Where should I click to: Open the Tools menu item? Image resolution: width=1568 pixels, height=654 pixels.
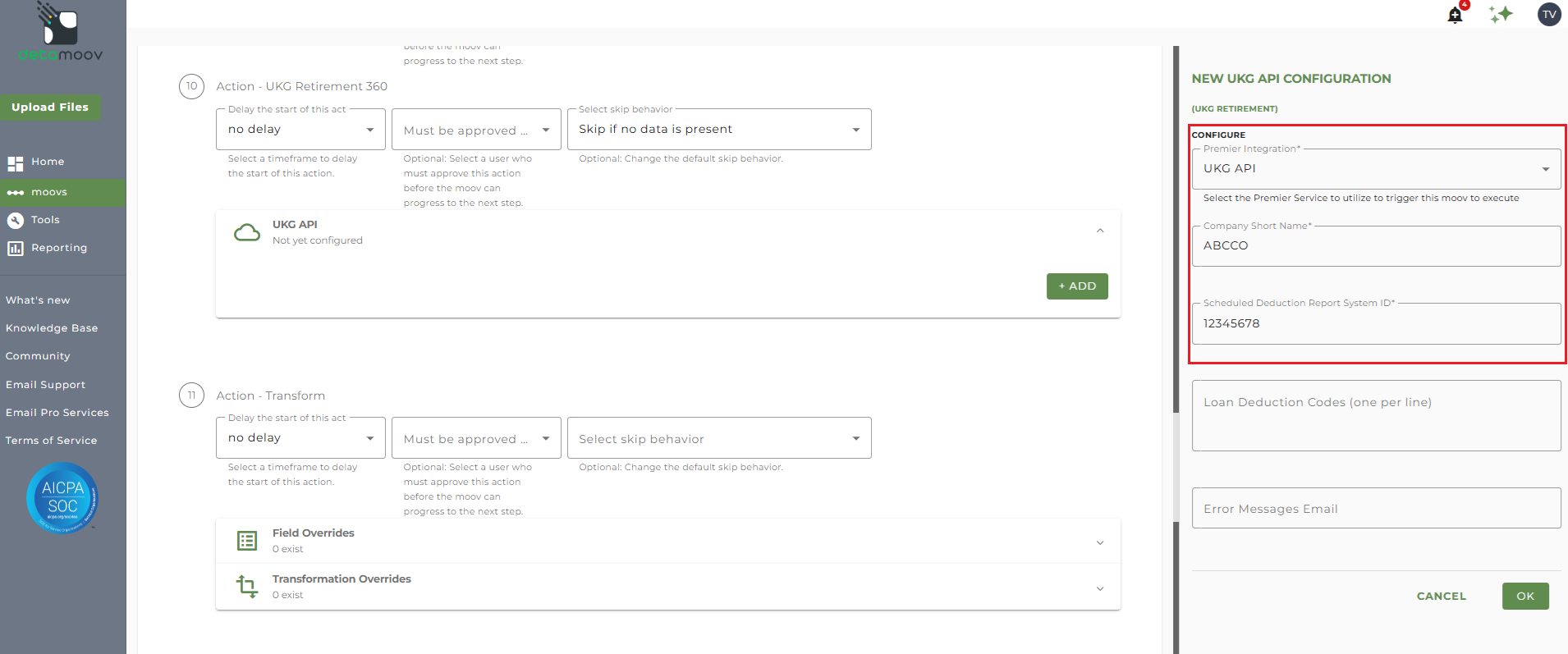(45, 220)
